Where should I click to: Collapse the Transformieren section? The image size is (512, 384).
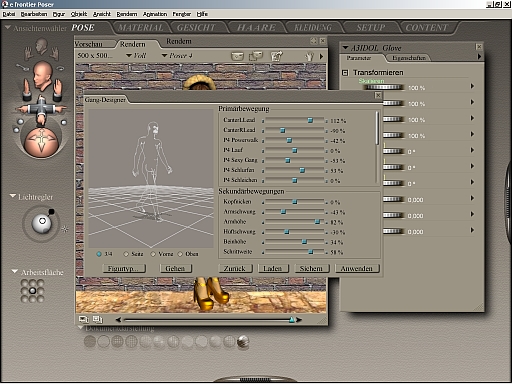point(345,73)
